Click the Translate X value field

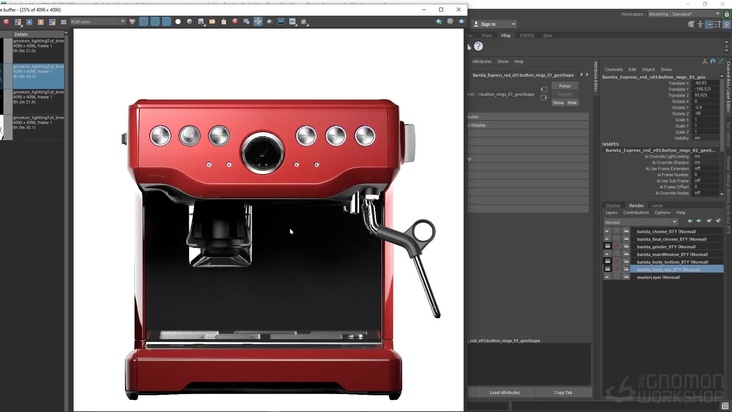click(703, 83)
